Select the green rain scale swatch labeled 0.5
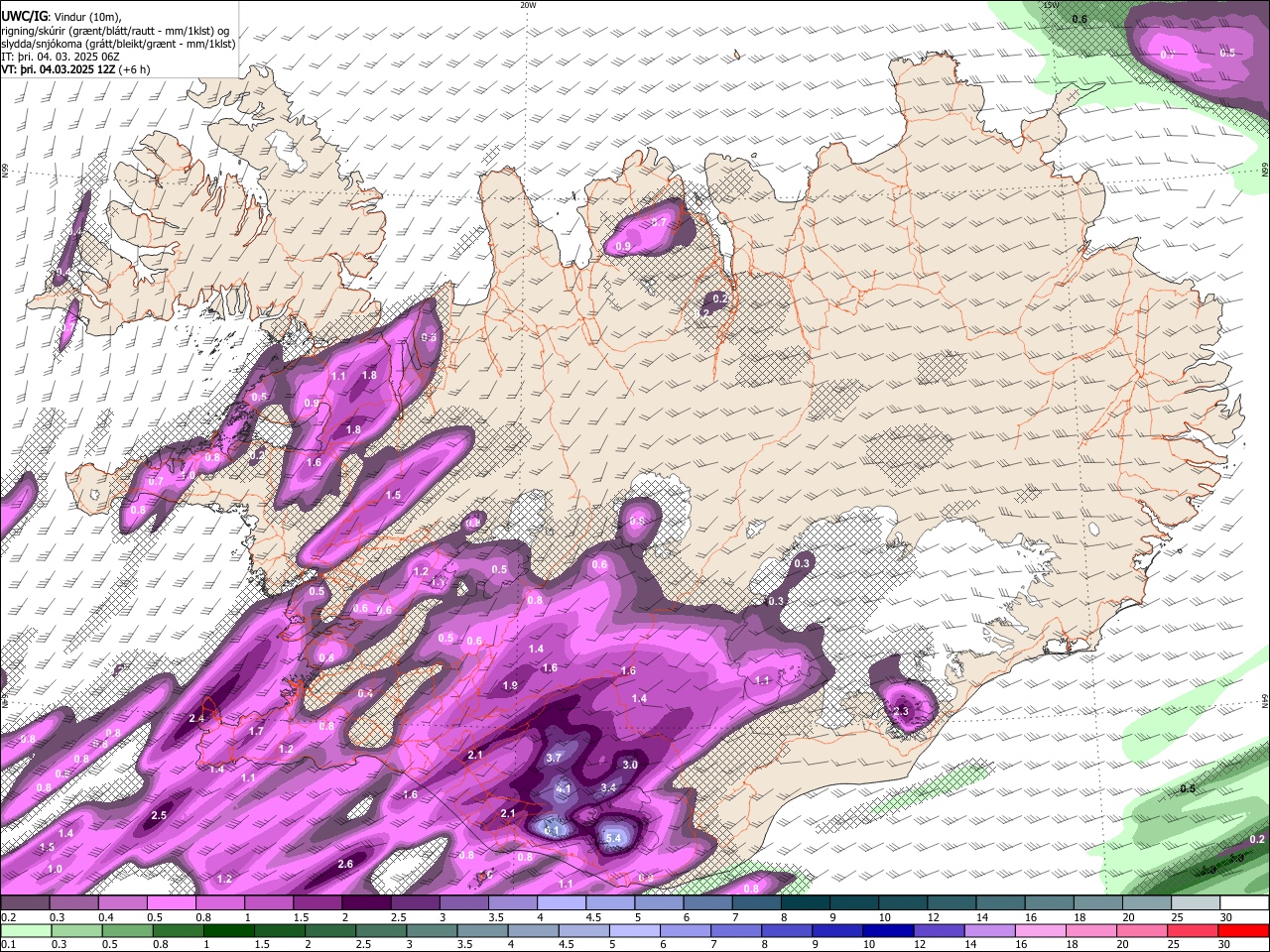 point(127,931)
